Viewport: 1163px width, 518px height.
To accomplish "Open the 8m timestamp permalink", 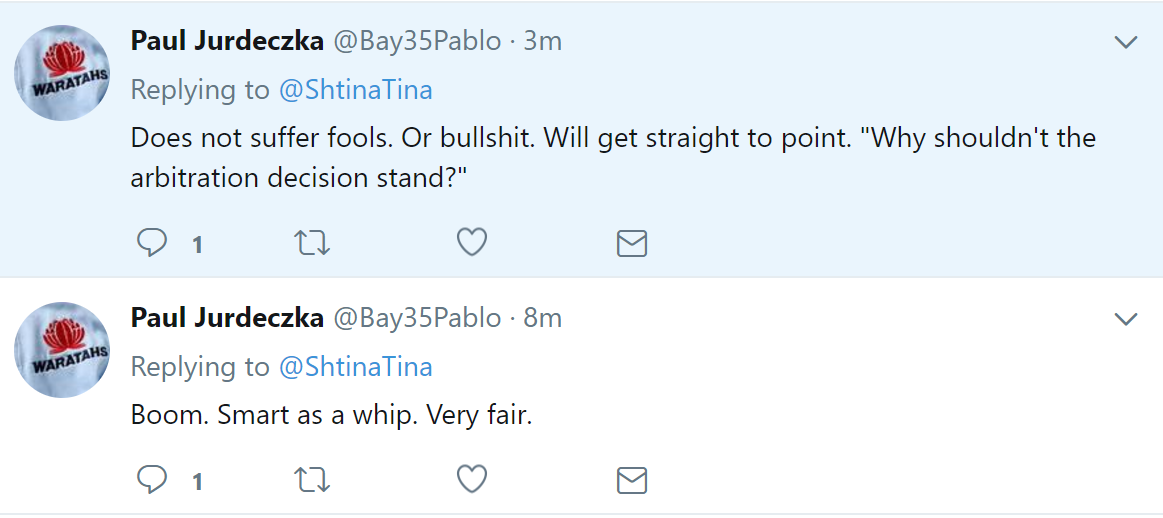I will pos(542,318).
